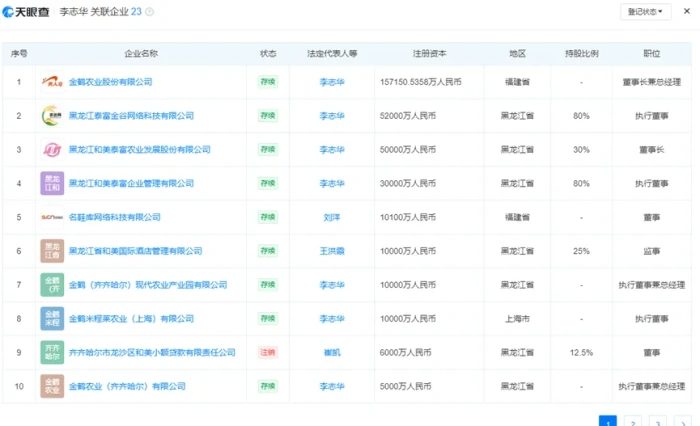Open company 黑龙江省和美国际酒店管理有限公司

(135, 251)
